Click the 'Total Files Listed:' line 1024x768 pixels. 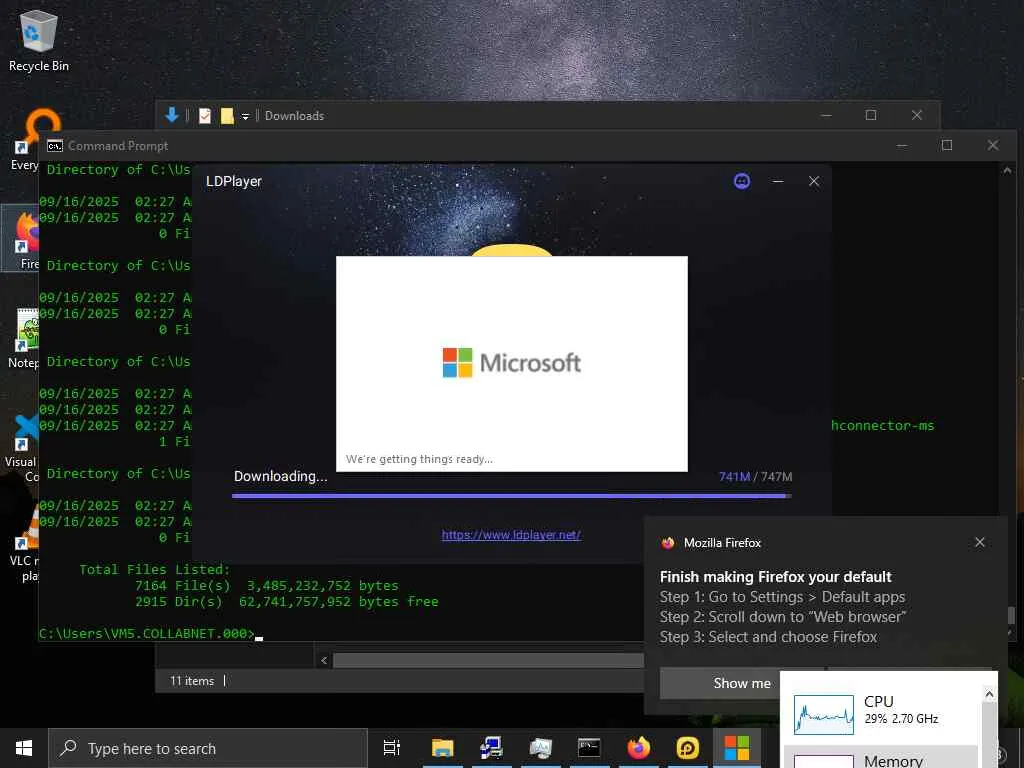click(x=155, y=569)
